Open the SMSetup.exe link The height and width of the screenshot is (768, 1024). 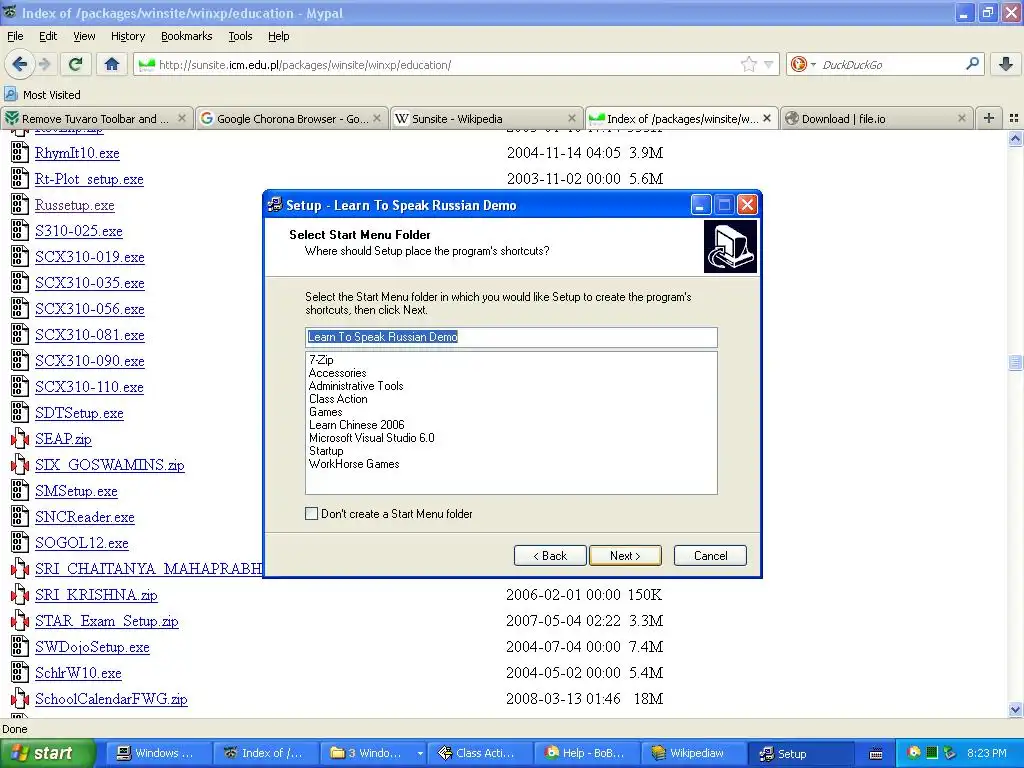[x=76, y=491]
